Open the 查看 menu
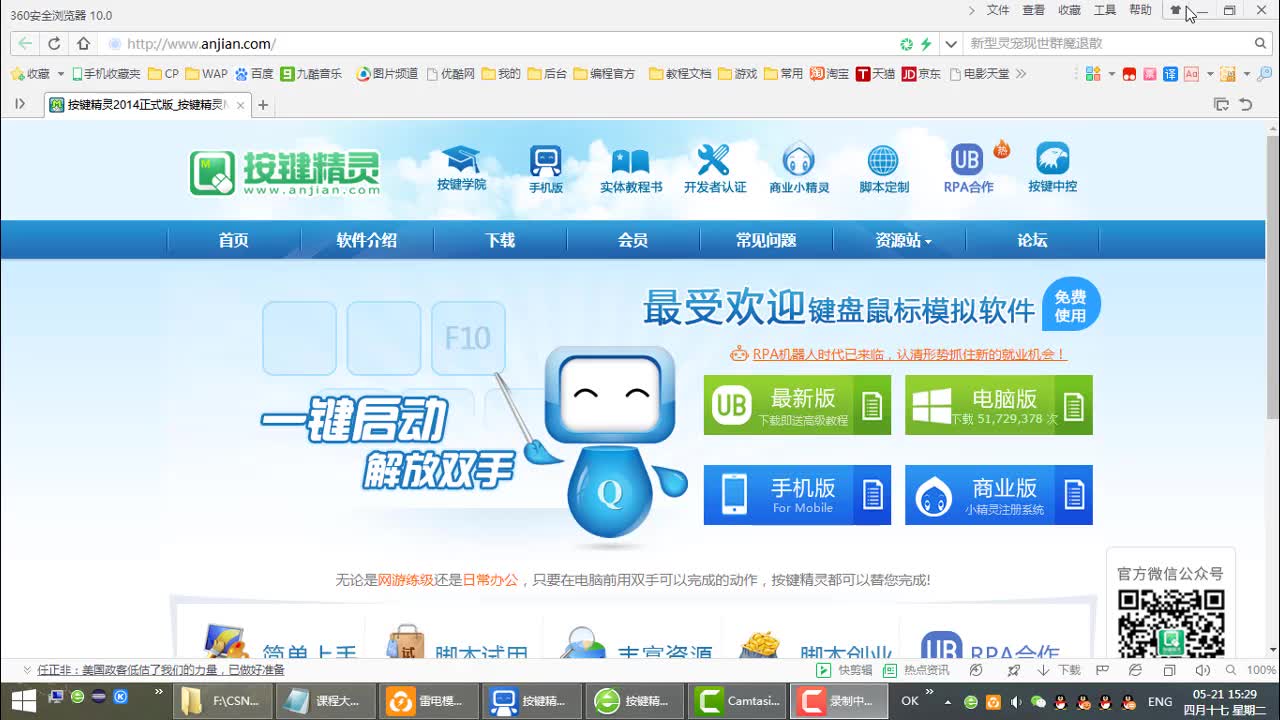1280x720 pixels. coord(1034,10)
